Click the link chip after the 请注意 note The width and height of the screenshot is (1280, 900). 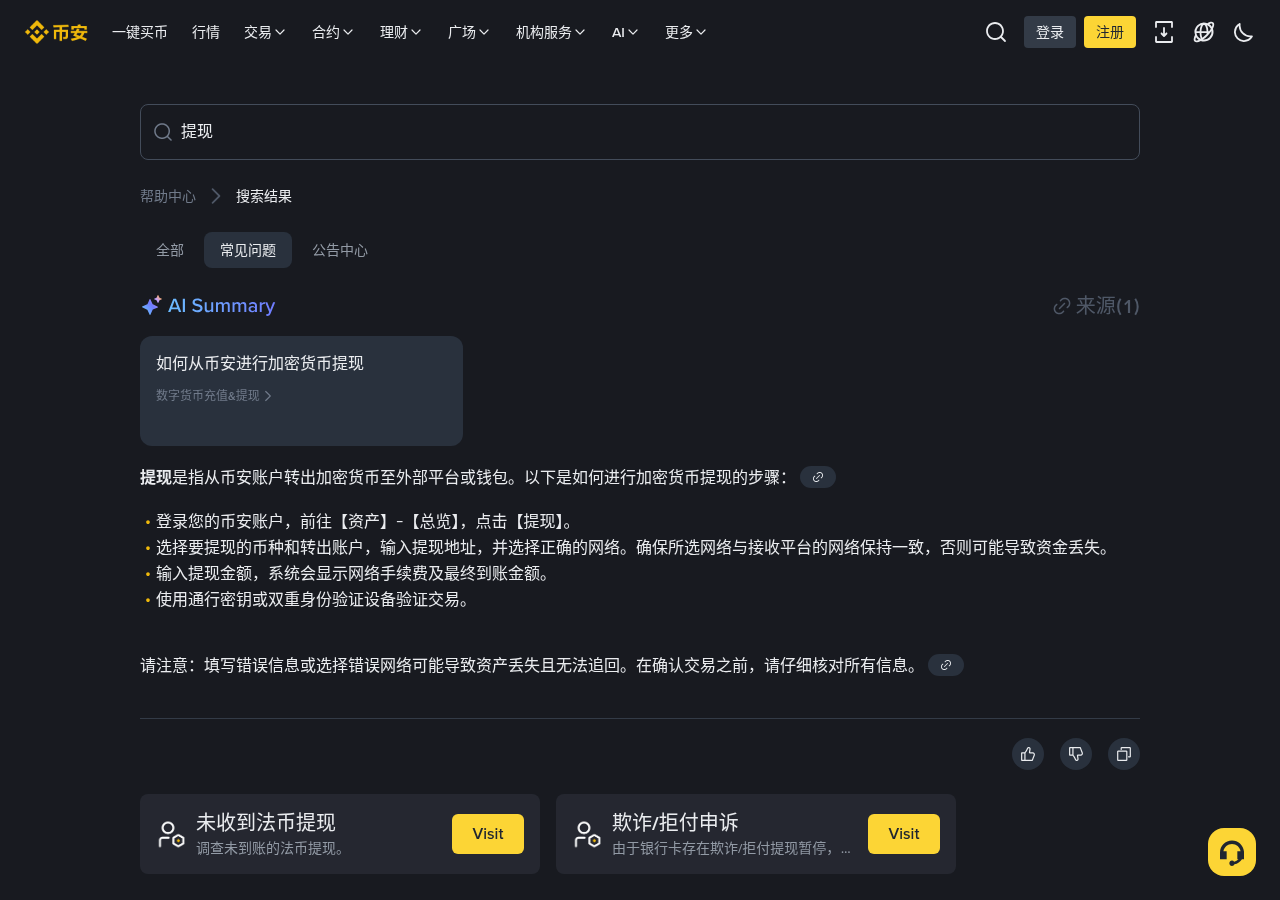tap(946, 665)
